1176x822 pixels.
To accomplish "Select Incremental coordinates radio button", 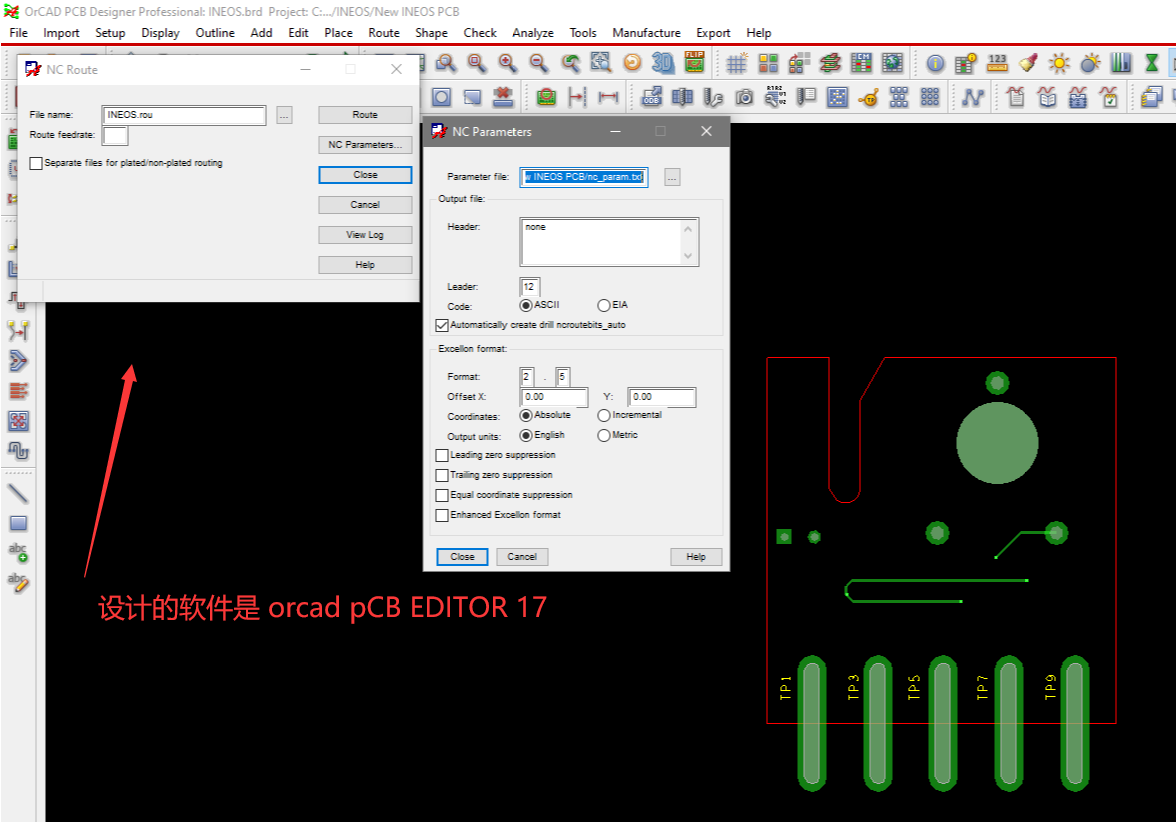I will click(x=604, y=416).
